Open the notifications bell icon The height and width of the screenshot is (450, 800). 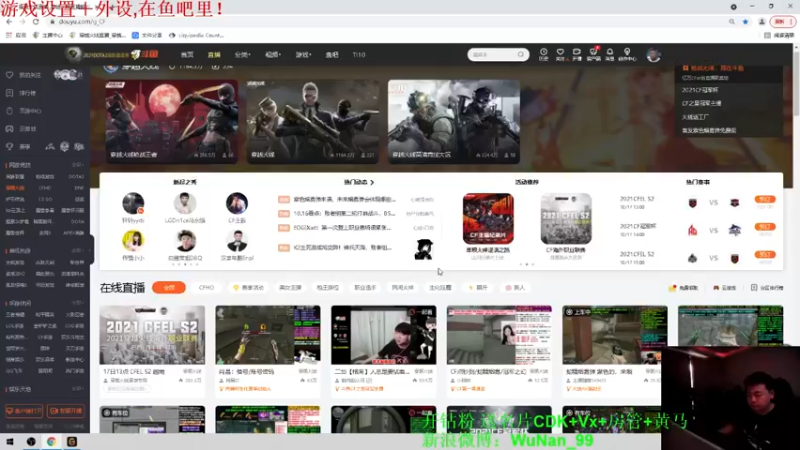[610, 54]
